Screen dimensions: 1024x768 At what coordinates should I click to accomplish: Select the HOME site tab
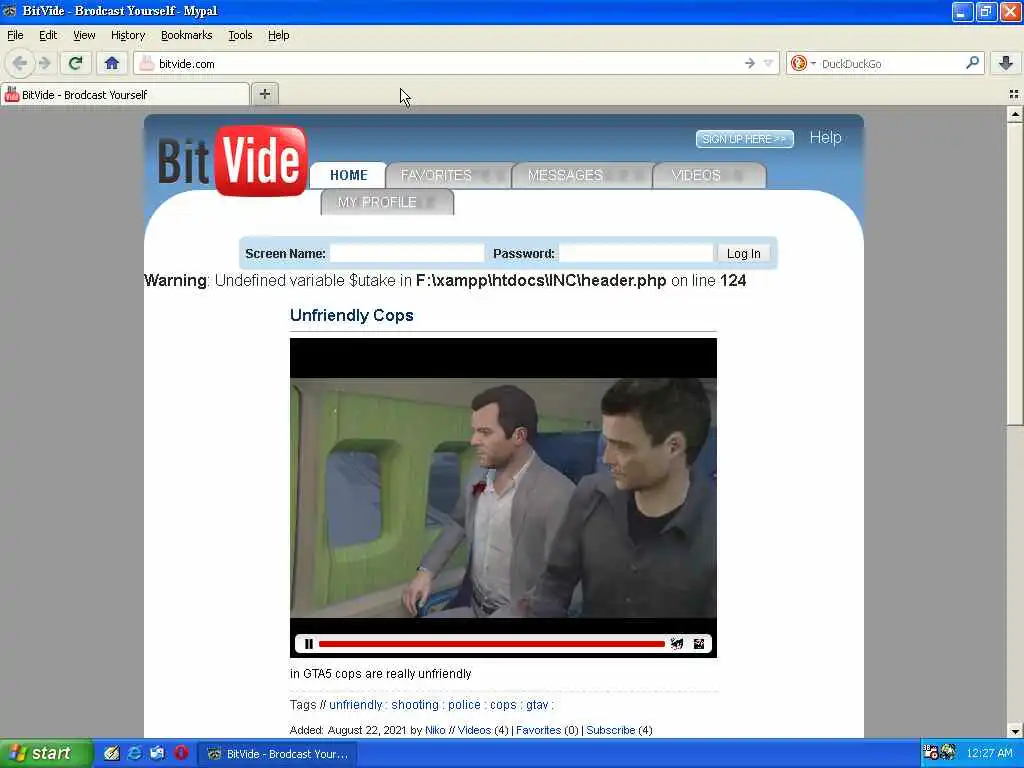(348, 175)
